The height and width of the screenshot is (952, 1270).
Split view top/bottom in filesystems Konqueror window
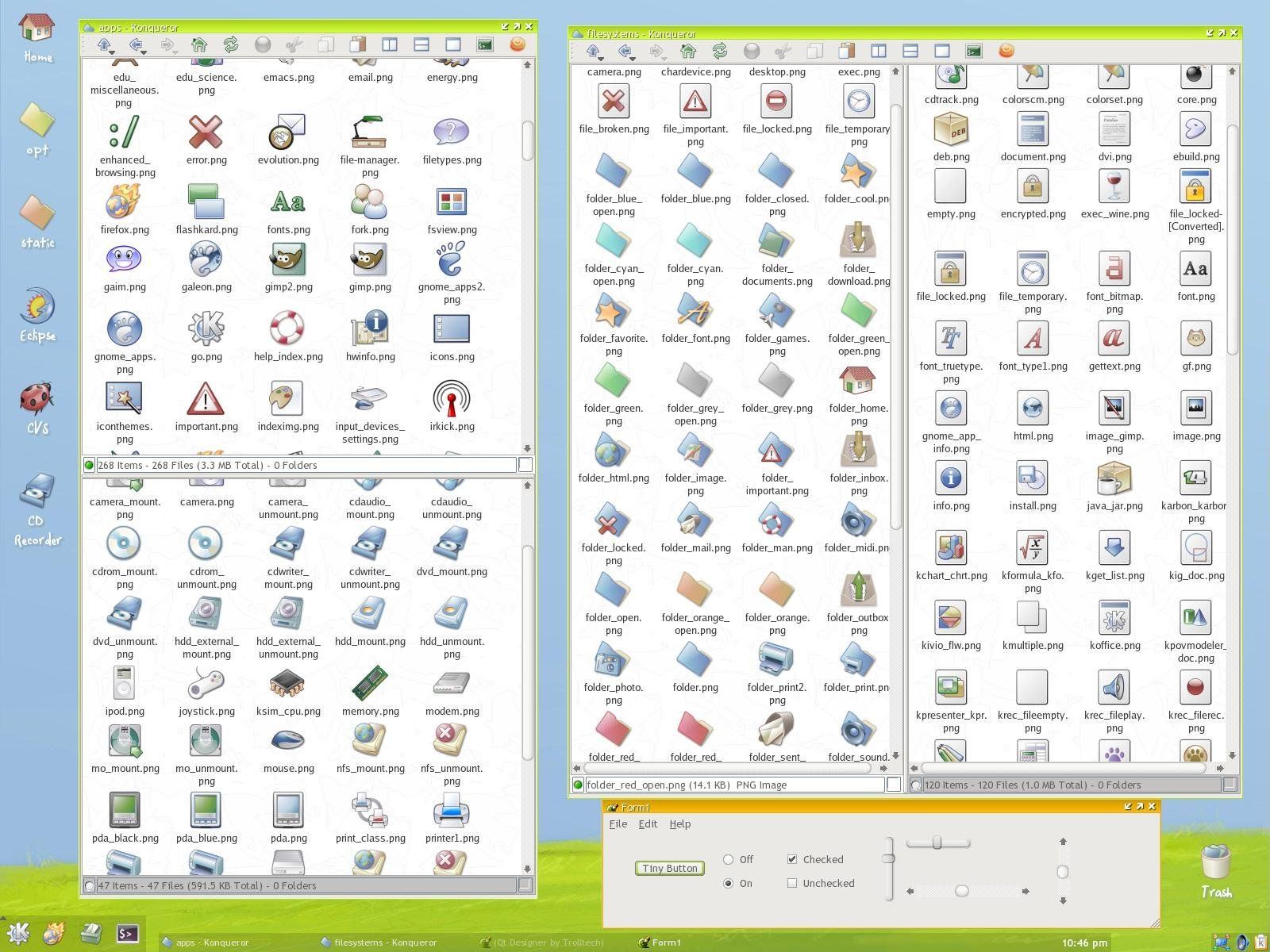point(910,52)
